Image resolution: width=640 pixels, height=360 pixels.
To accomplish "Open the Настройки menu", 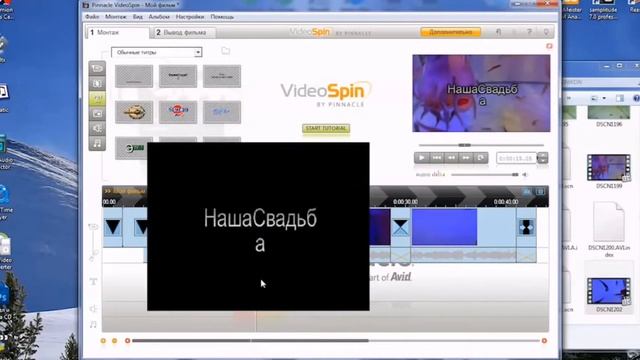I will (190, 17).
